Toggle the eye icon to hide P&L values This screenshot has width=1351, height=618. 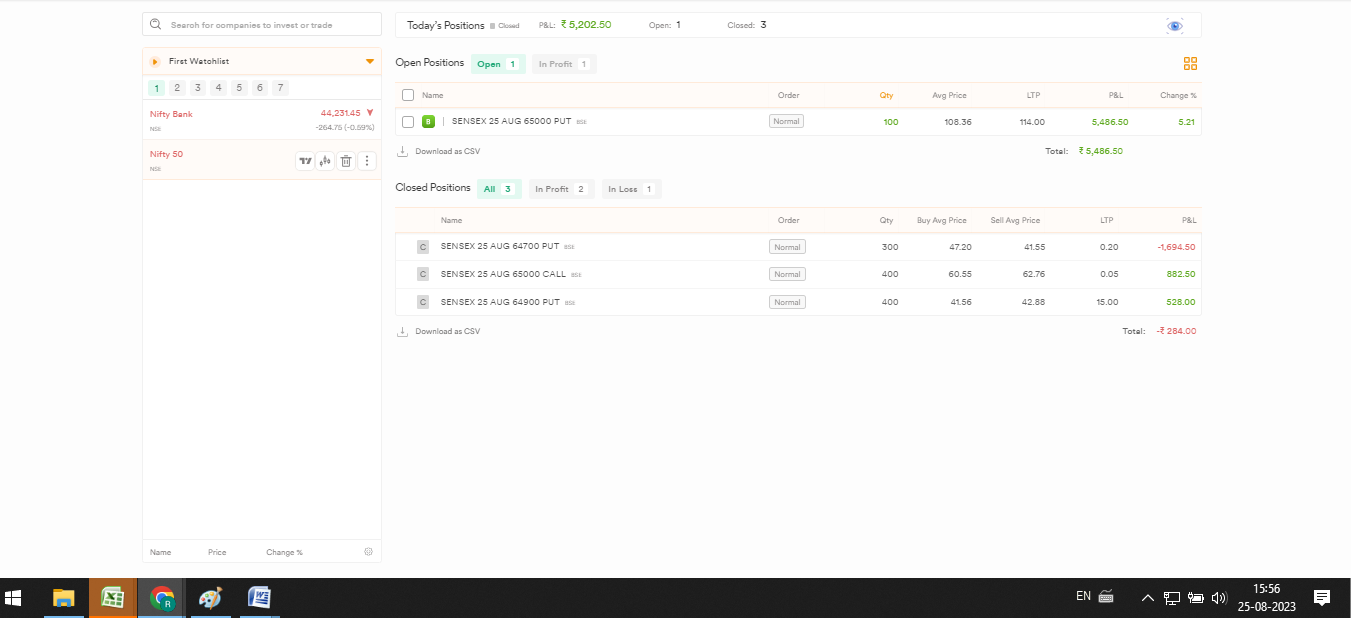[x=1174, y=26]
